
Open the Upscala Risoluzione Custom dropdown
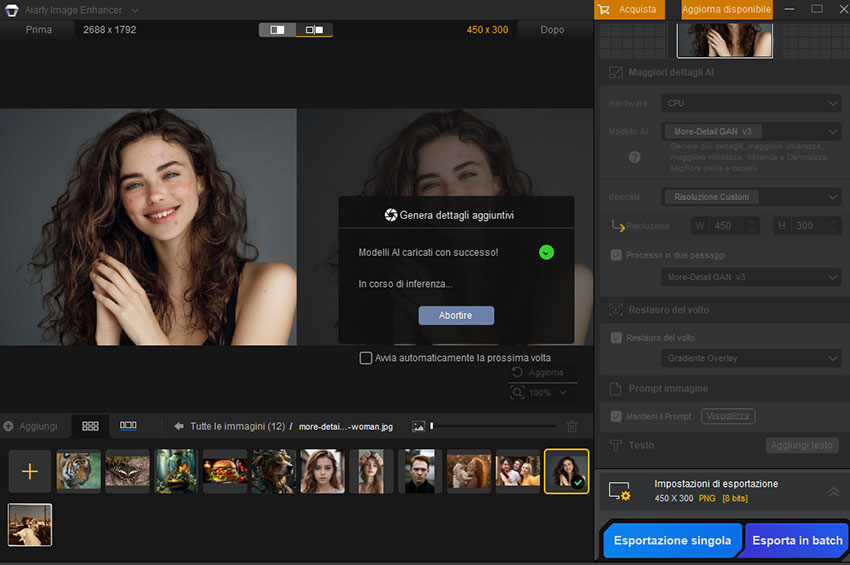[751, 197]
